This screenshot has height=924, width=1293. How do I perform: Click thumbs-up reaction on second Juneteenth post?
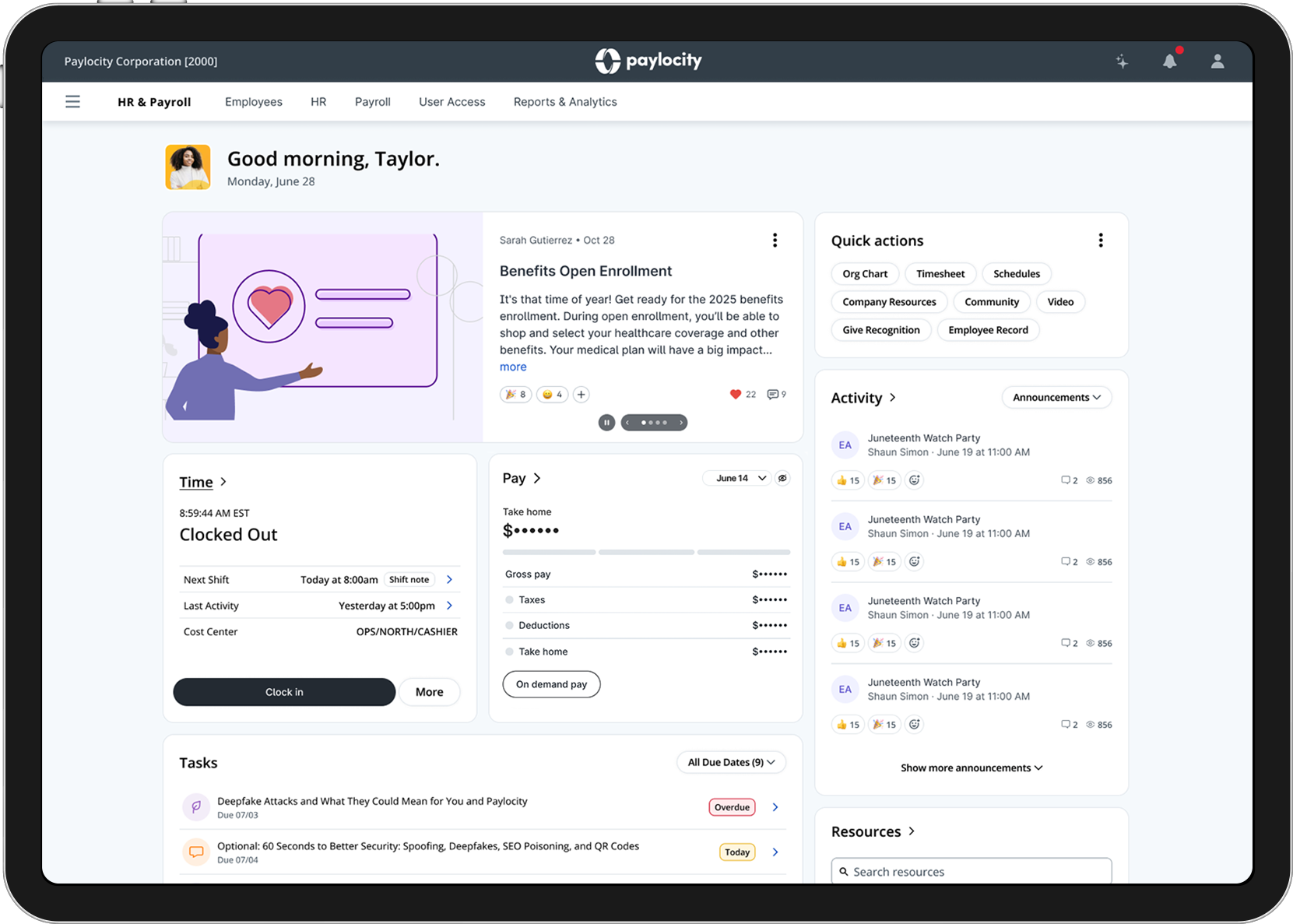[848, 562]
